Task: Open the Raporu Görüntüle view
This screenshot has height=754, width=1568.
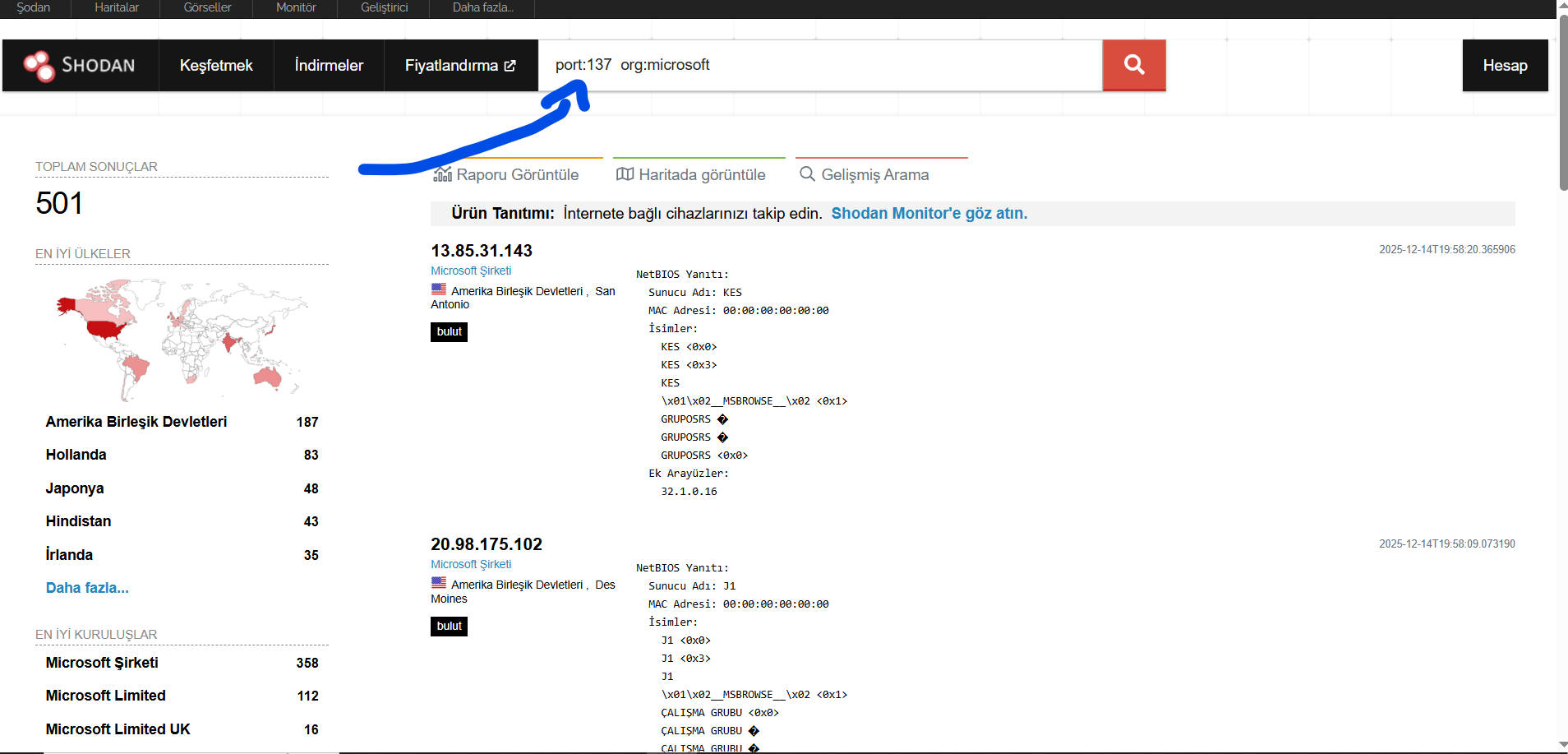Action: [x=517, y=174]
